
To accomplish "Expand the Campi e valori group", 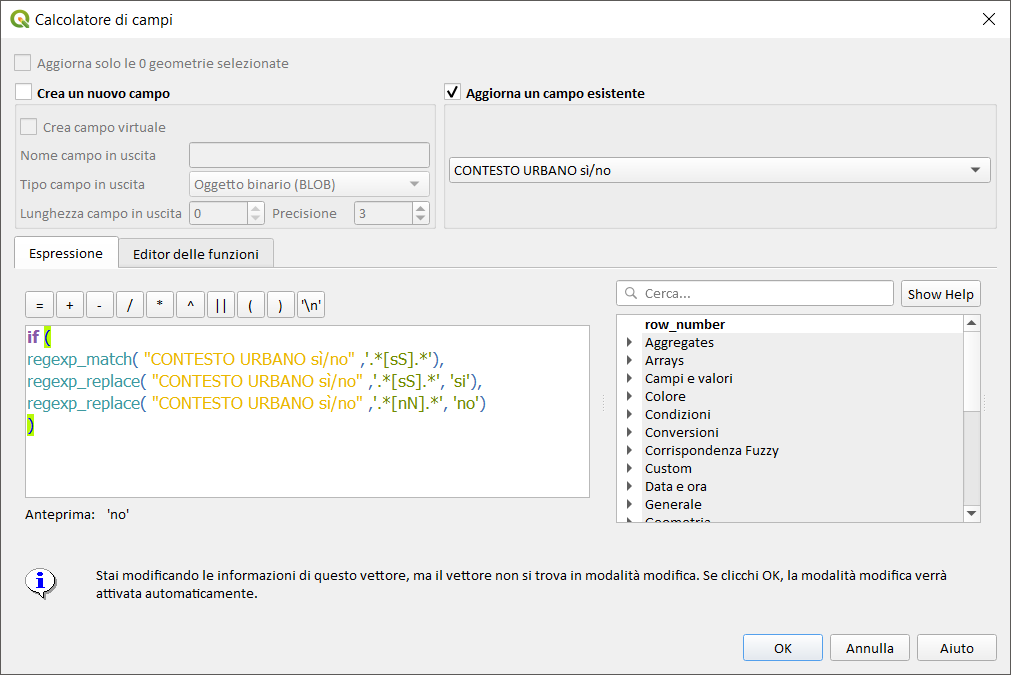I will pos(630,379).
